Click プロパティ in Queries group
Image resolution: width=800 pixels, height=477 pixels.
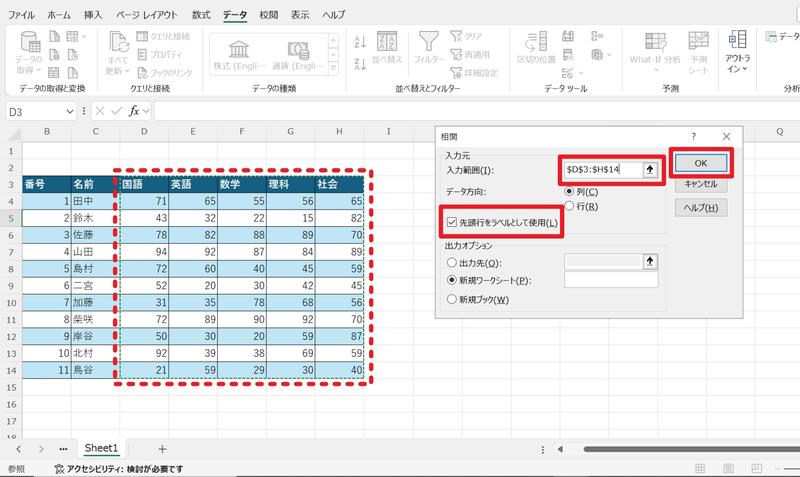pyautogui.click(x=160, y=55)
